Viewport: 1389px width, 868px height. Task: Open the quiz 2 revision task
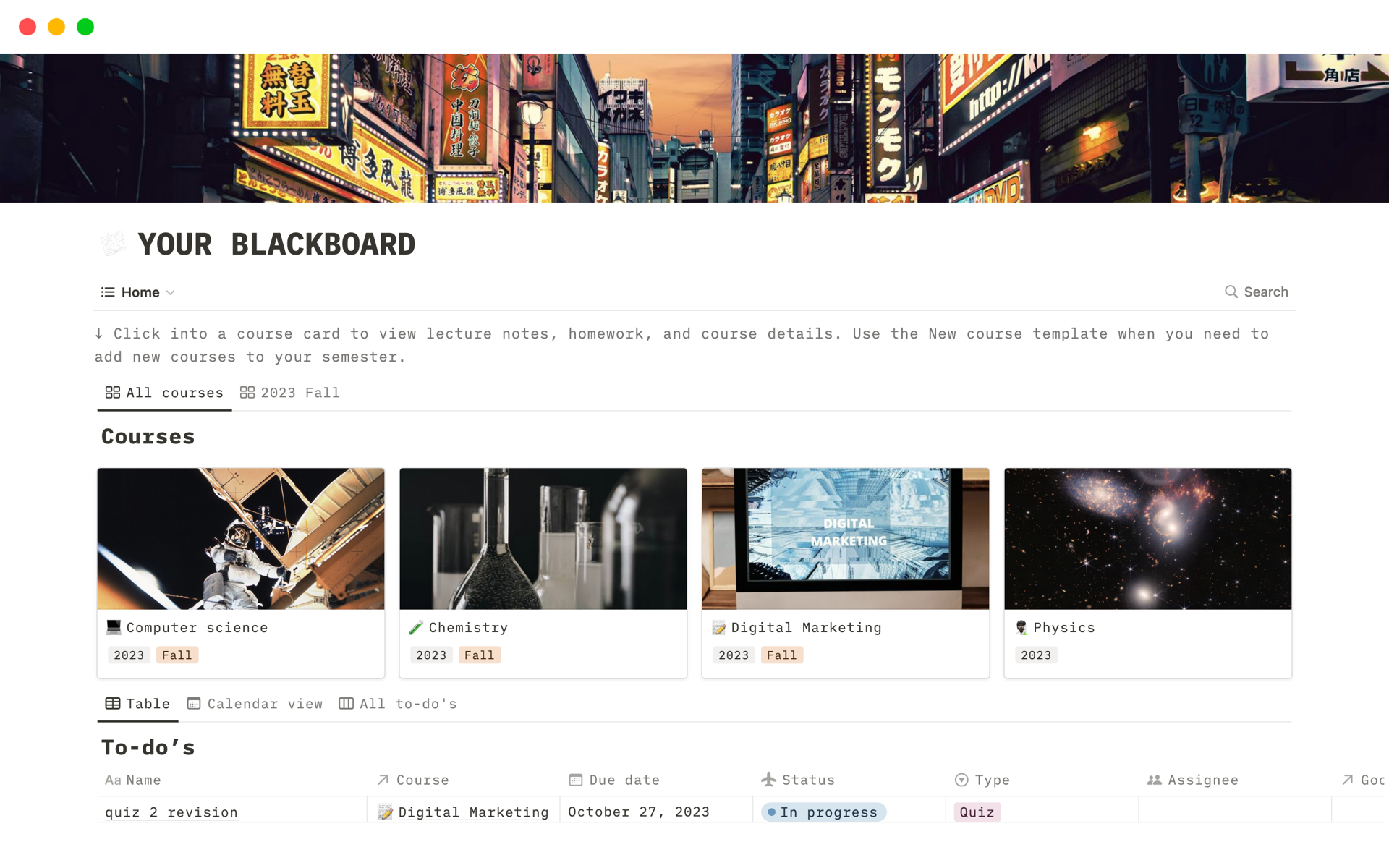[171, 812]
